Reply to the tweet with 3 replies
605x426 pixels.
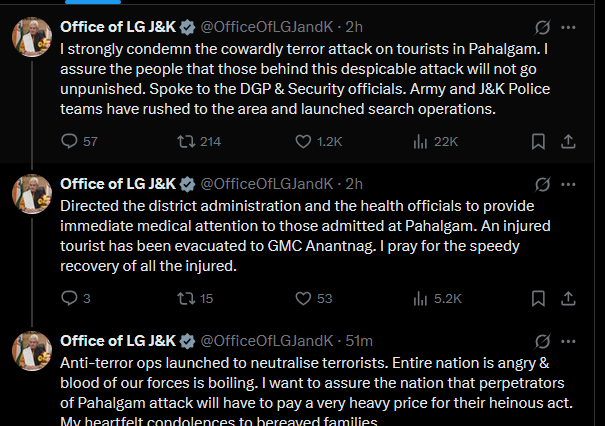[x=69, y=298]
